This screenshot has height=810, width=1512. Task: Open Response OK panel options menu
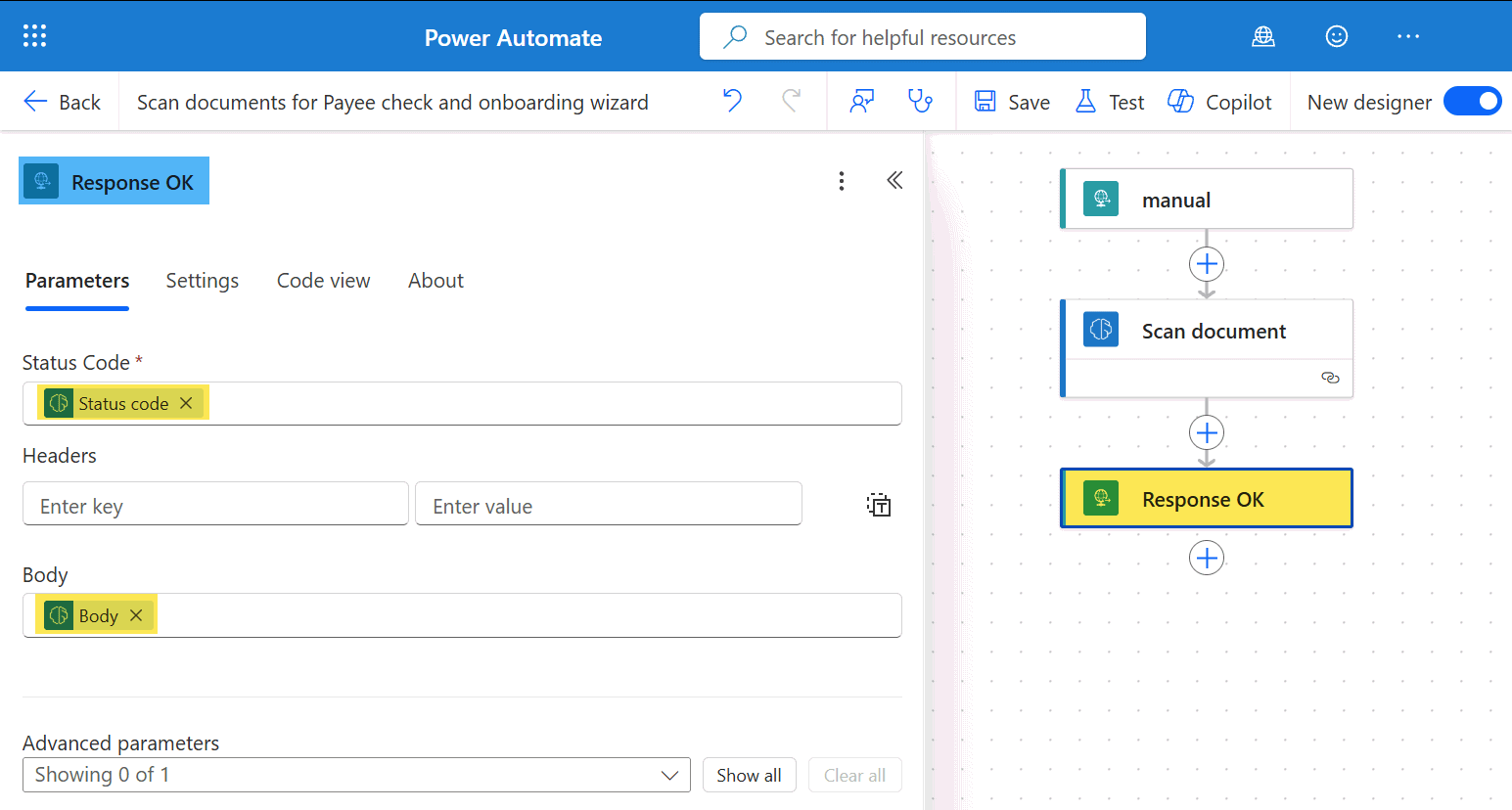[x=842, y=181]
